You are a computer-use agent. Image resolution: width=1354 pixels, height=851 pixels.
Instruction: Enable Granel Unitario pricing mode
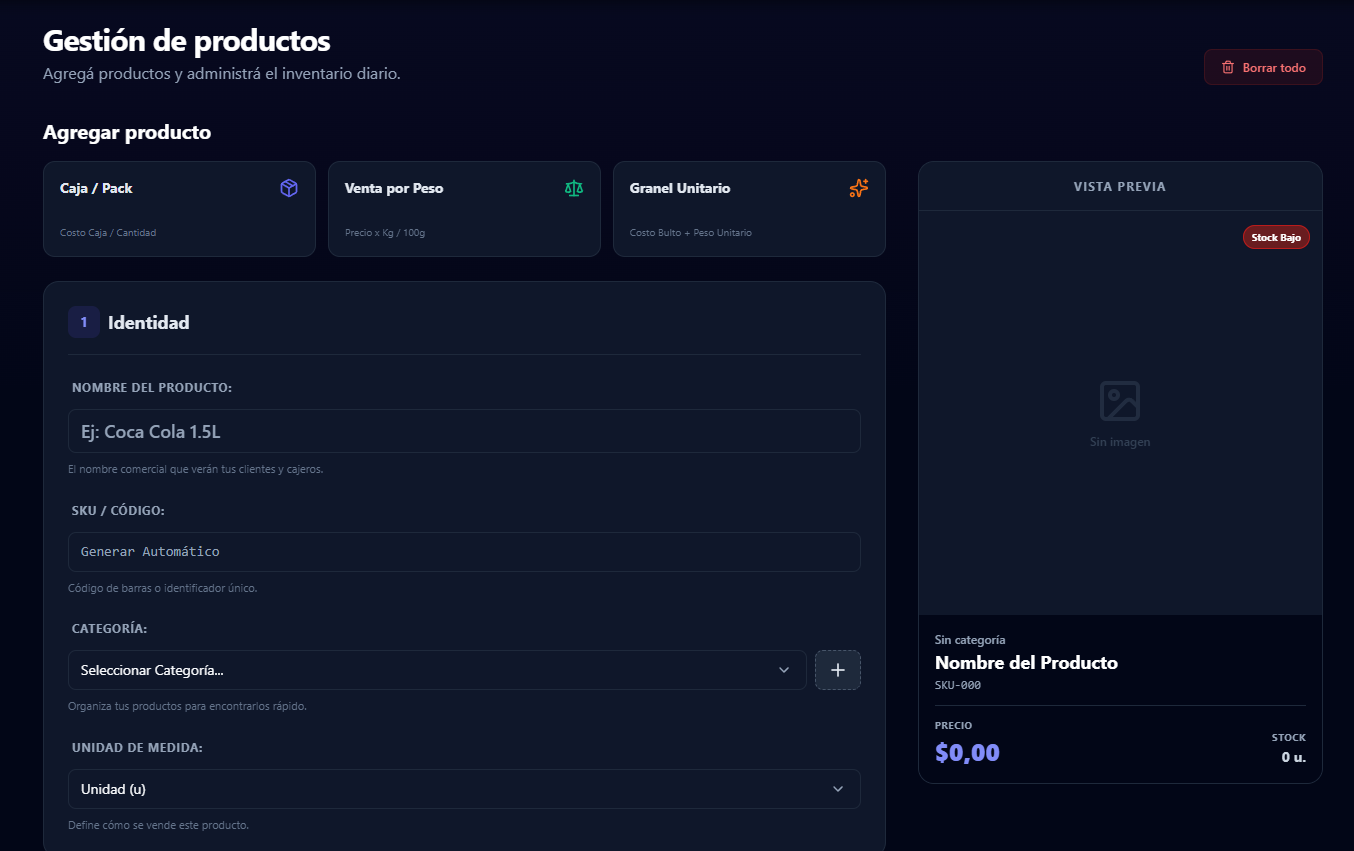[749, 209]
